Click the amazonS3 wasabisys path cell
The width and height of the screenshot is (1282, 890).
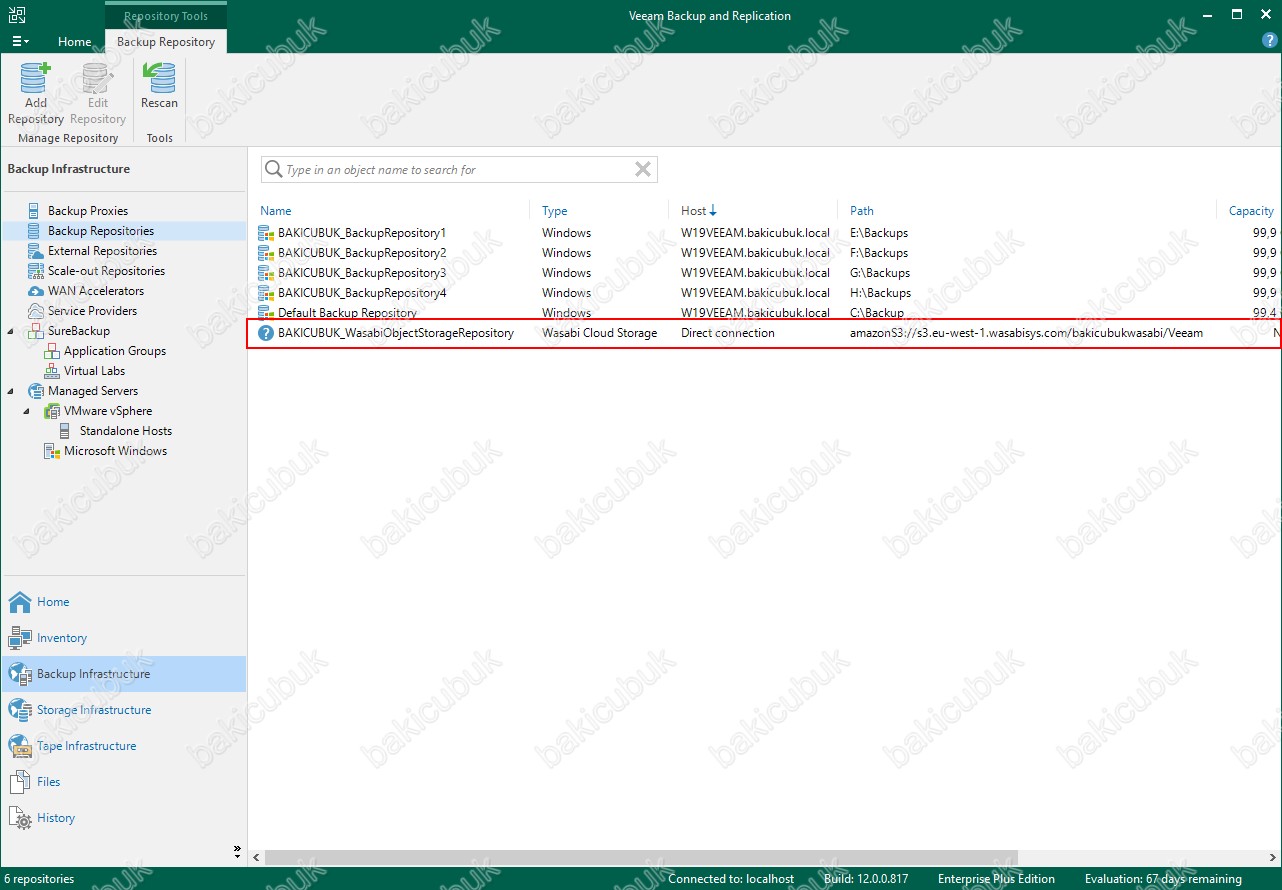[1026, 333]
